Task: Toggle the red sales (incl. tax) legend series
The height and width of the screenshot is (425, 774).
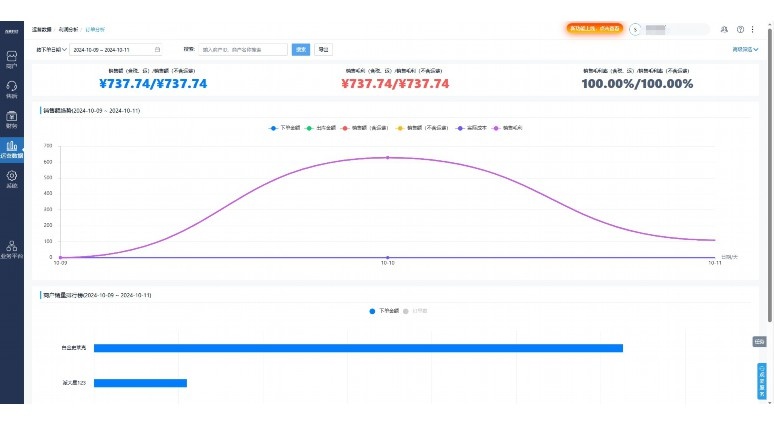Action: coord(365,128)
